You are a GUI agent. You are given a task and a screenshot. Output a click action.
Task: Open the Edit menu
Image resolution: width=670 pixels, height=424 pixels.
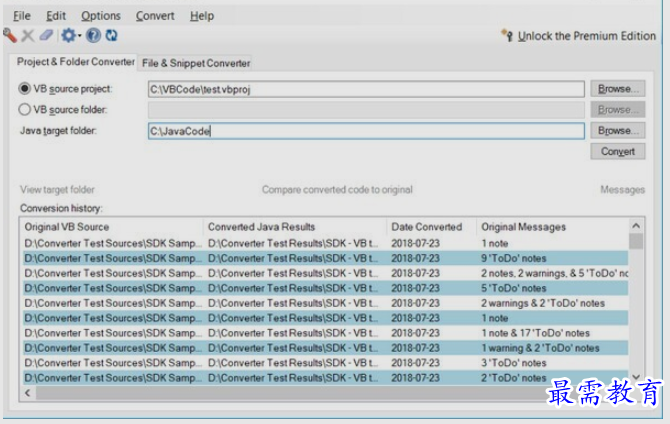[56, 16]
